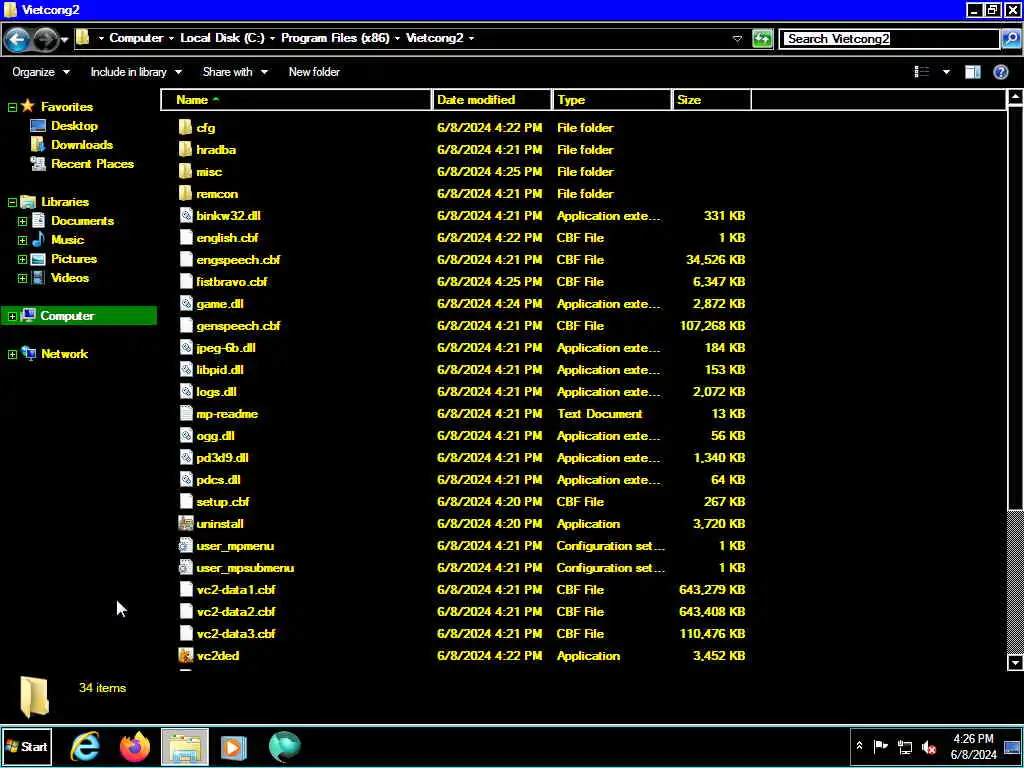The height and width of the screenshot is (768, 1024).
Task: Click the scrollbar up arrow
Action: pyautogui.click(x=1015, y=98)
